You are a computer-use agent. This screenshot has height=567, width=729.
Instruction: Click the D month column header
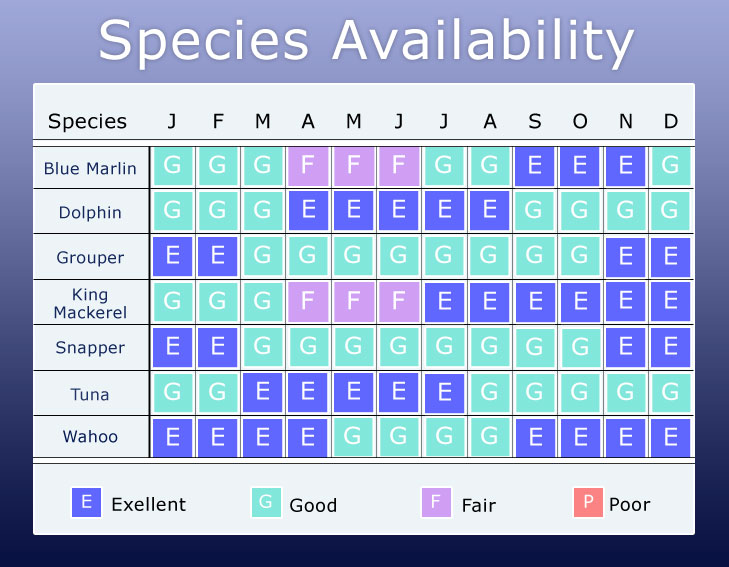tap(670, 121)
